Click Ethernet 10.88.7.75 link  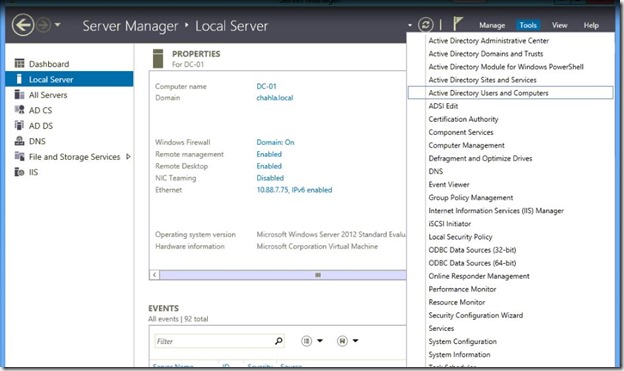click(x=294, y=190)
